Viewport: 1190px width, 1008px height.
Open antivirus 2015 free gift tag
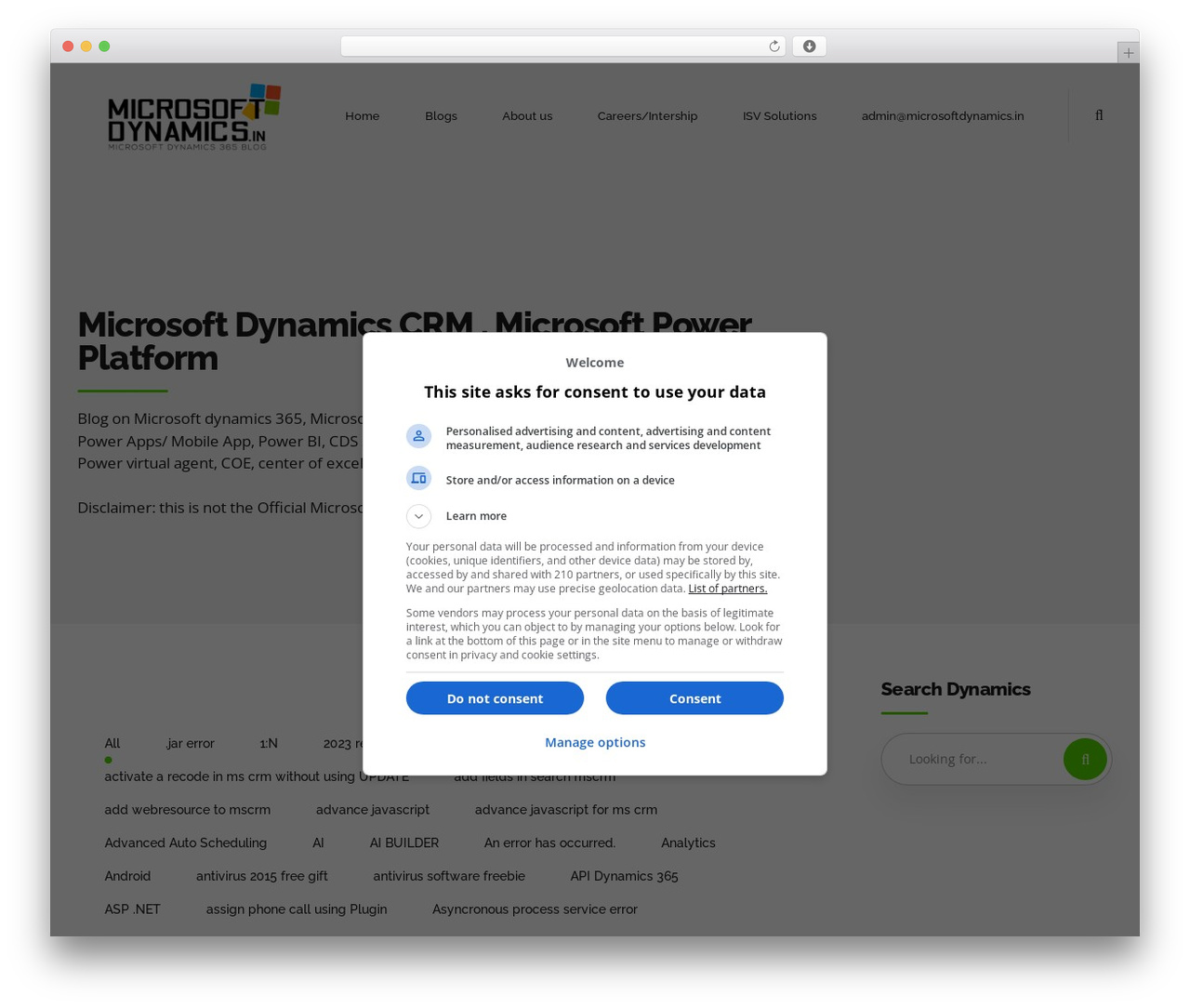[x=262, y=877]
